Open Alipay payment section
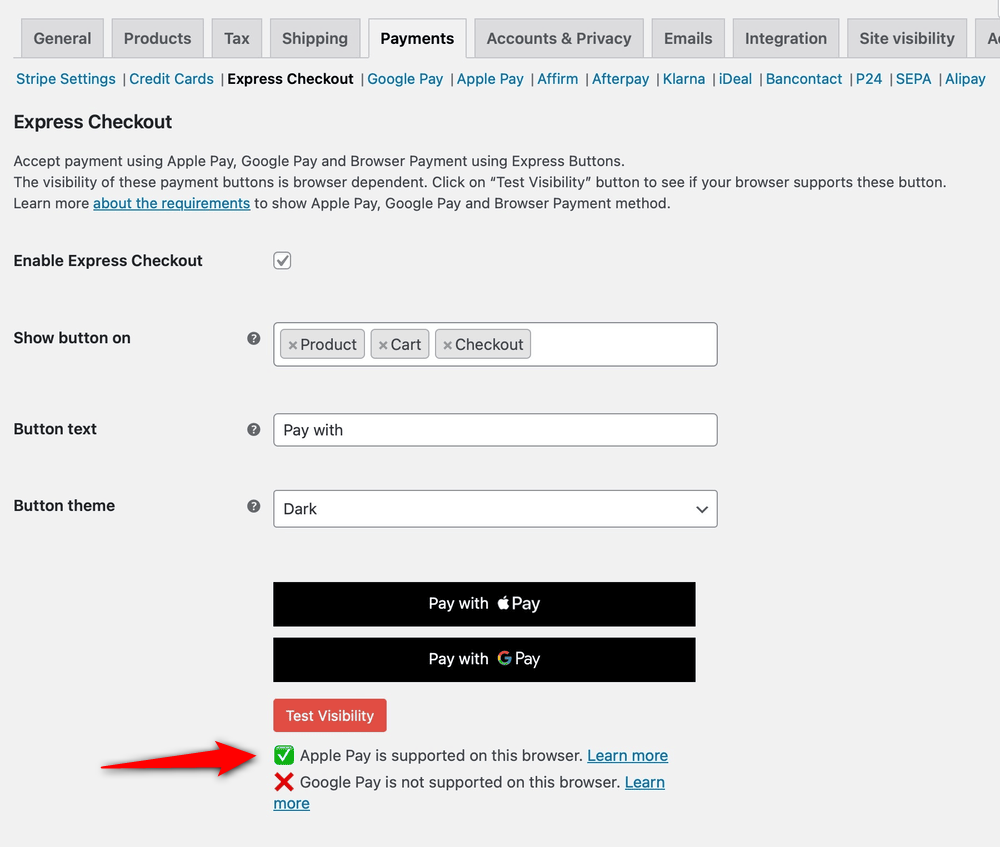The image size is (1000, 847). click(965, 79)
